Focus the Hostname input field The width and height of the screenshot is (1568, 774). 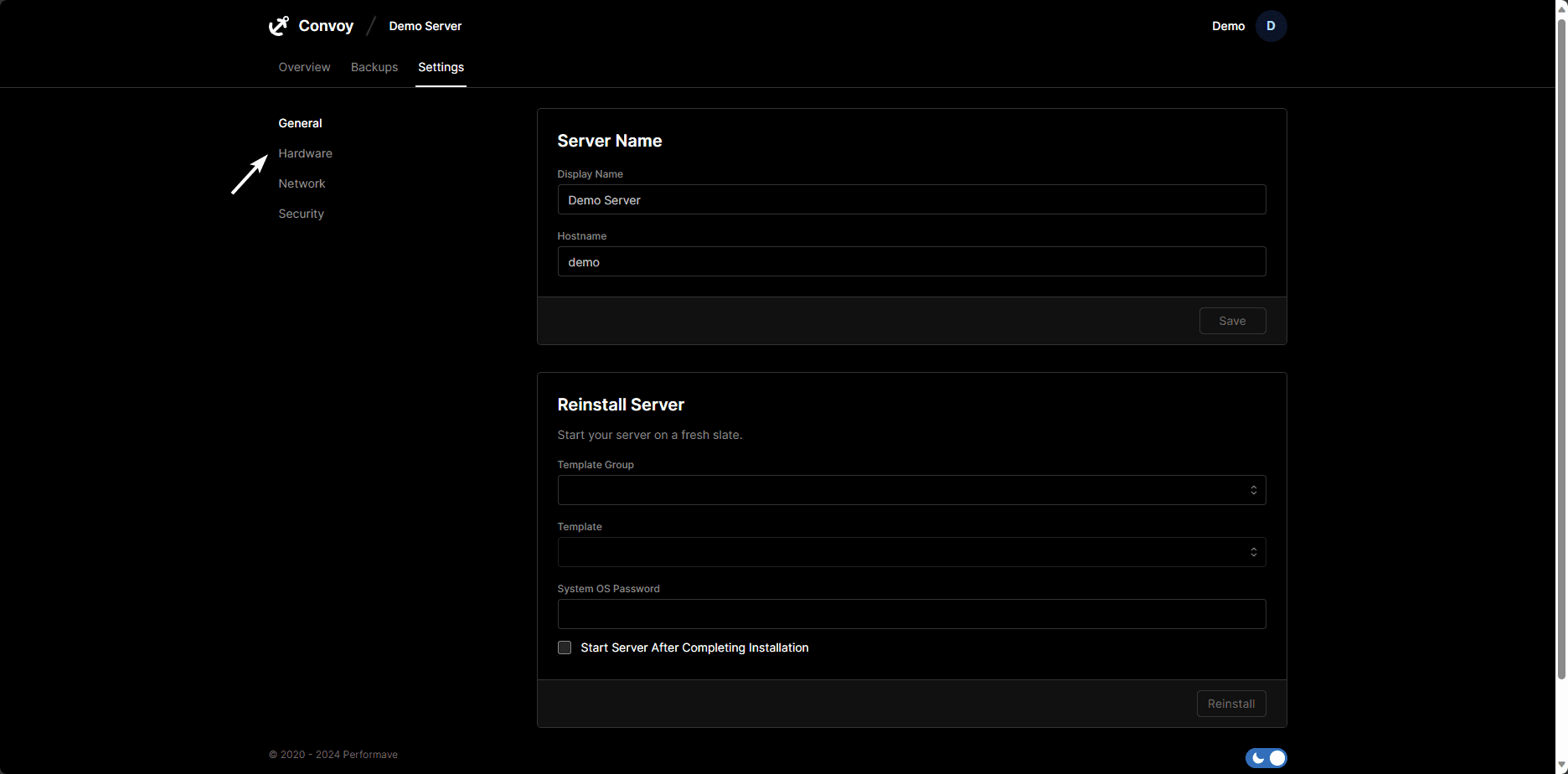(x=911, y=261)
